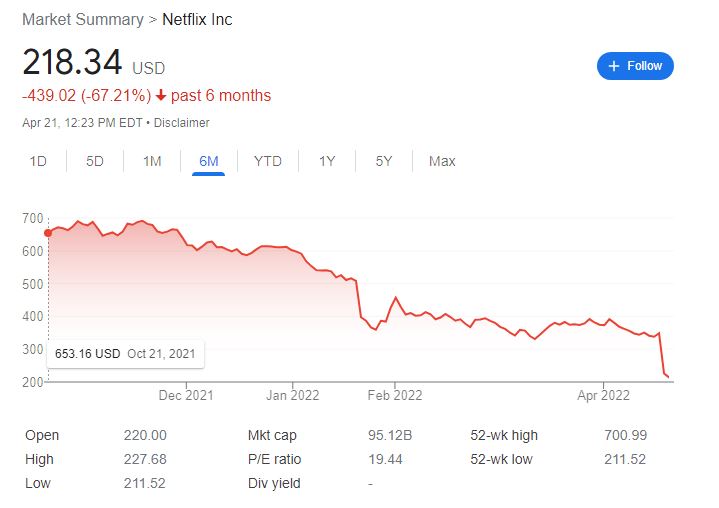This screenshot has height=508, width=719.
Task: Switch to the 1M range tab
Action: coord(152,161)
